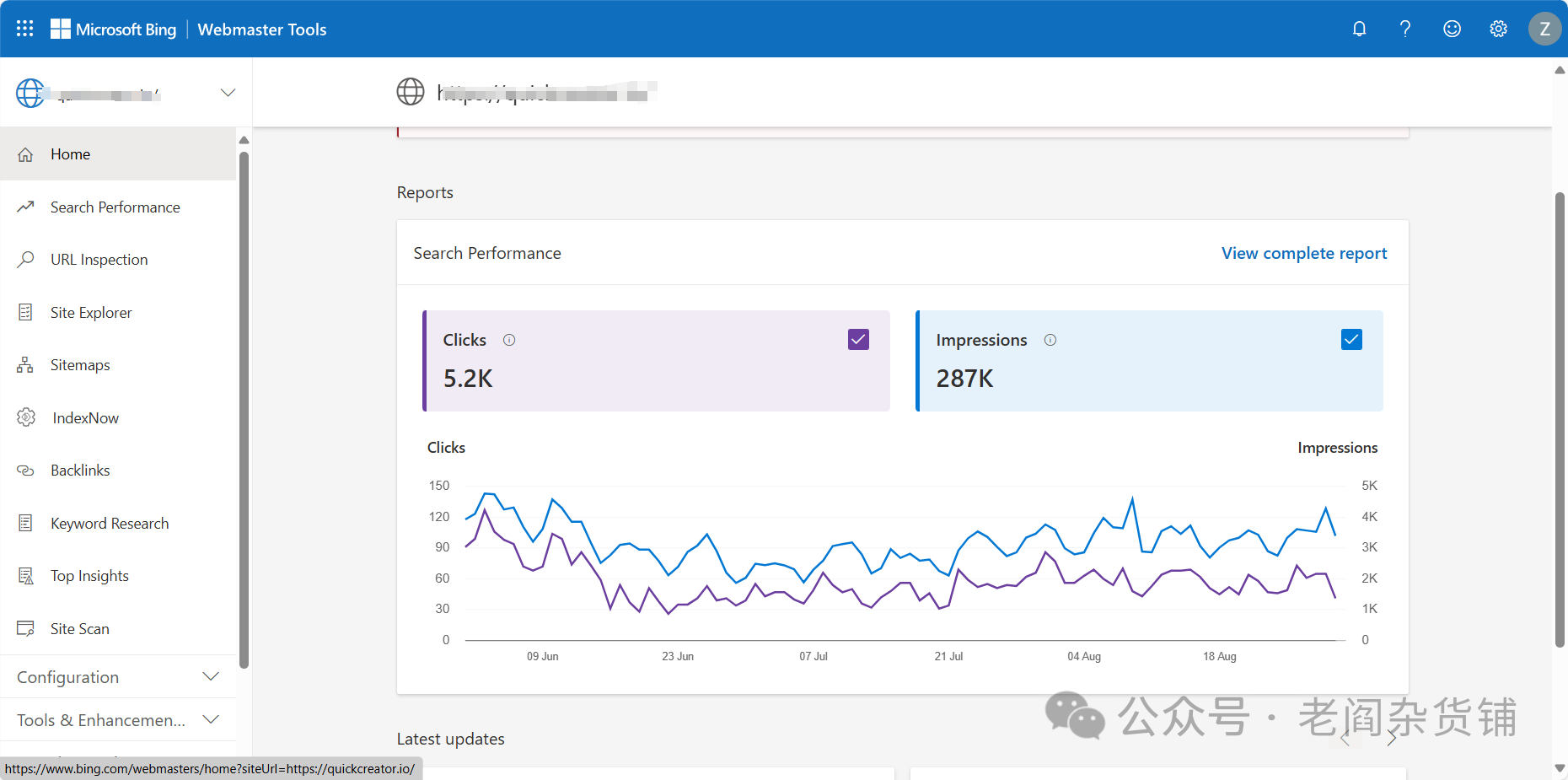Image resolution: width=1568 pixels, height=780 pixels.
Task: Click the sidebar scroll up arrow
Action: coord(244,140)
